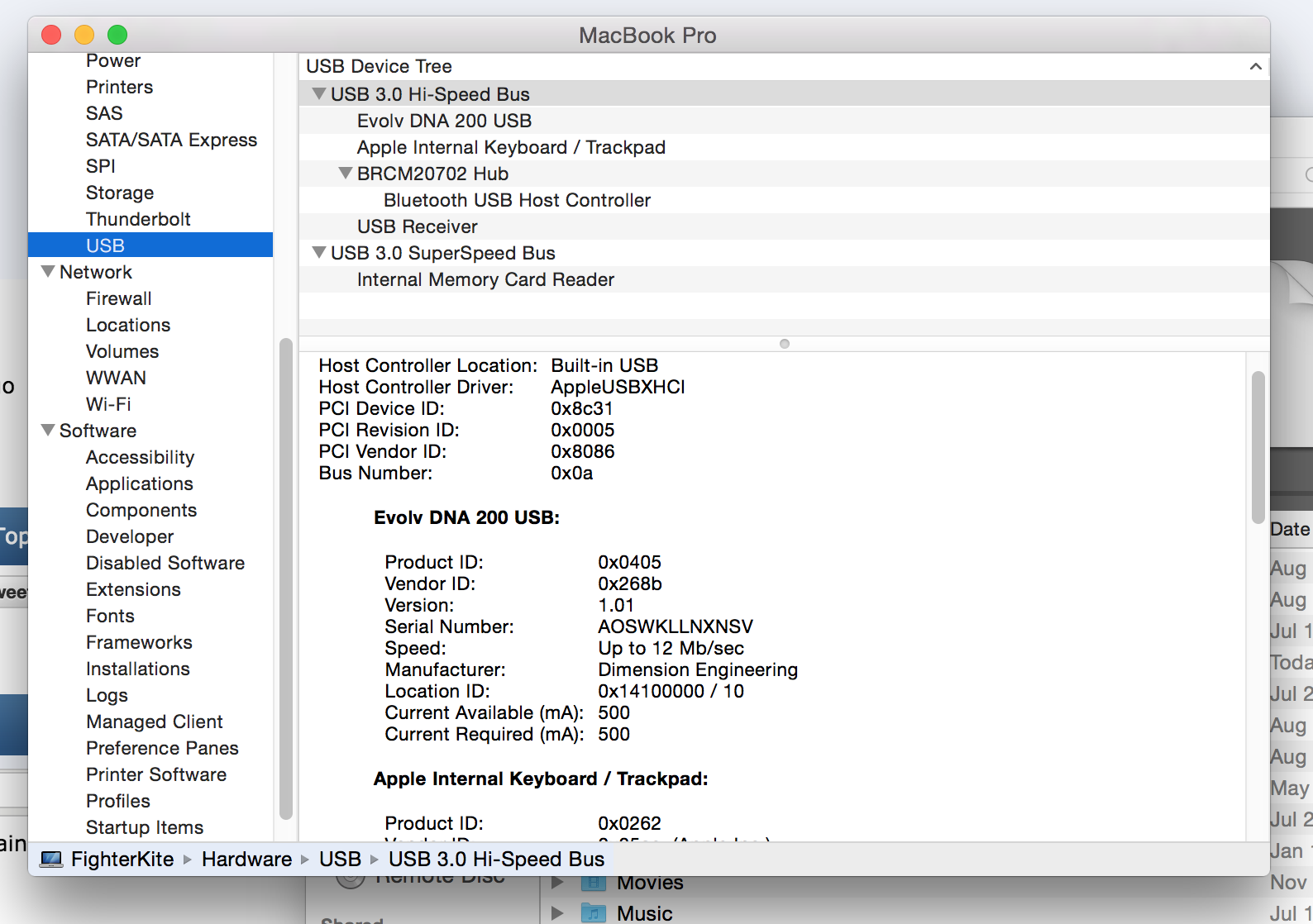This screenshot has height=924, width=1313.
Task: Open Accessibility under Software
Action: click(141, 457)
